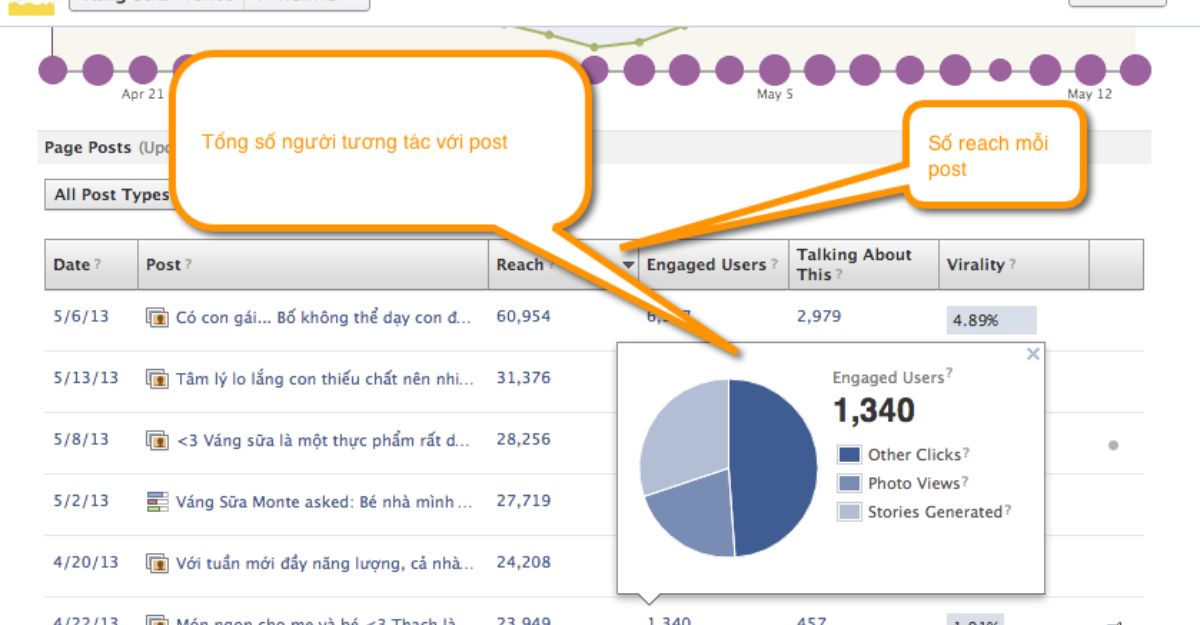This screenshot has height=625, width=1200.
Task: Click the large dark blue pie slice
Action: pyautogui.click(x=775, y=468)
